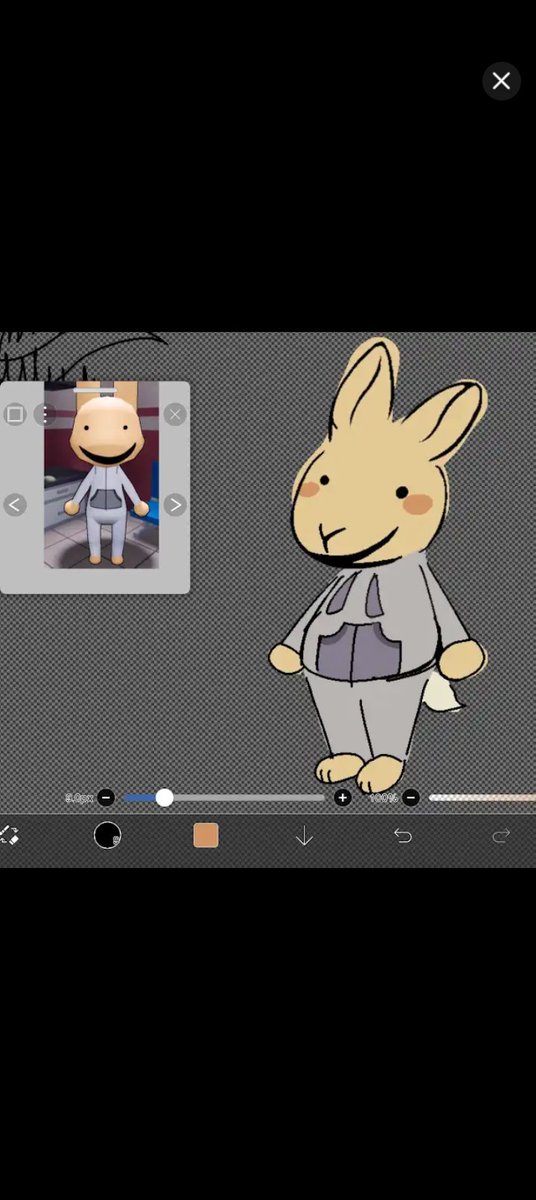
Task: Open the black round brush selector
Action: tap(108, 836)
